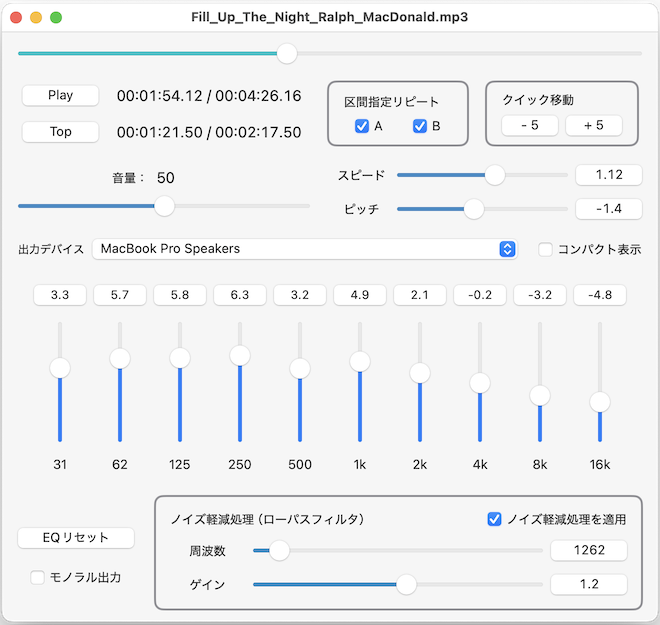The width and height of the screenshot is (660, 625).
Task: Enable the コンパクト表示 checkbox
Action: pyautogui.click(x=546, y=249)
